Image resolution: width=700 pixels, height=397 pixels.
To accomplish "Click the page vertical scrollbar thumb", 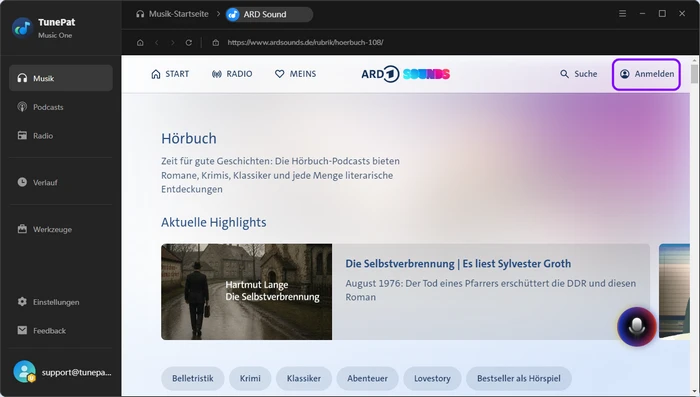I will [694, 74].
